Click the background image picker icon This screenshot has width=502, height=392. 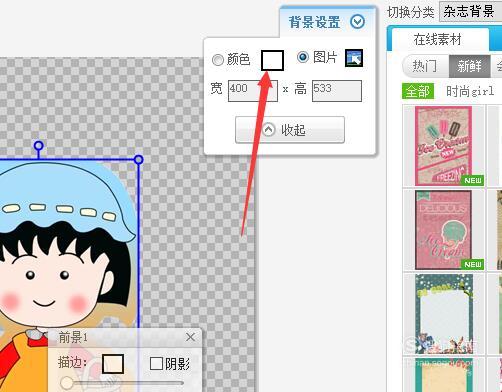[x=354, y=58]
